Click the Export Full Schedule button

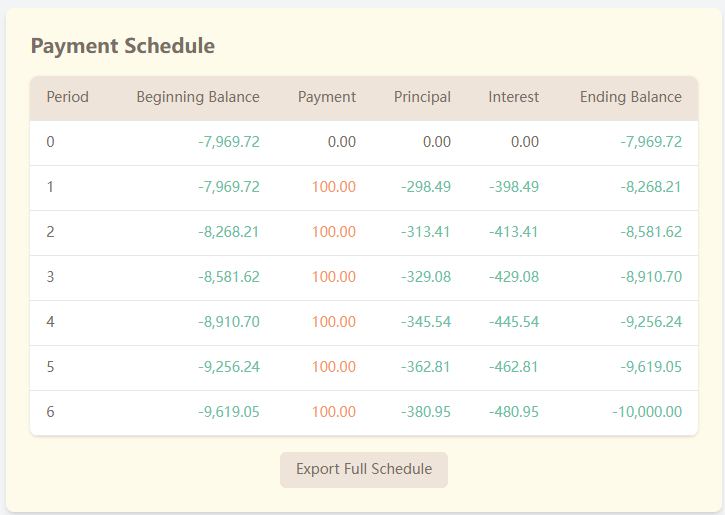[x=364, y=469]
